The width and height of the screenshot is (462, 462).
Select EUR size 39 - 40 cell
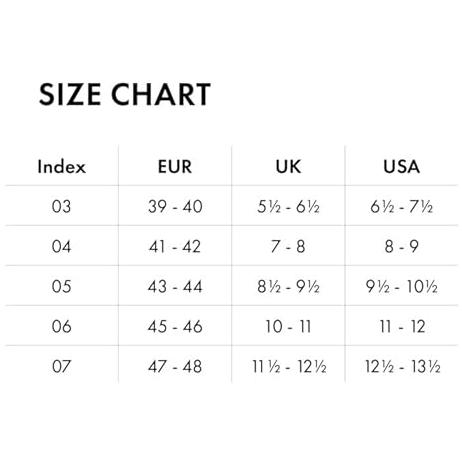tap(175, 206)
